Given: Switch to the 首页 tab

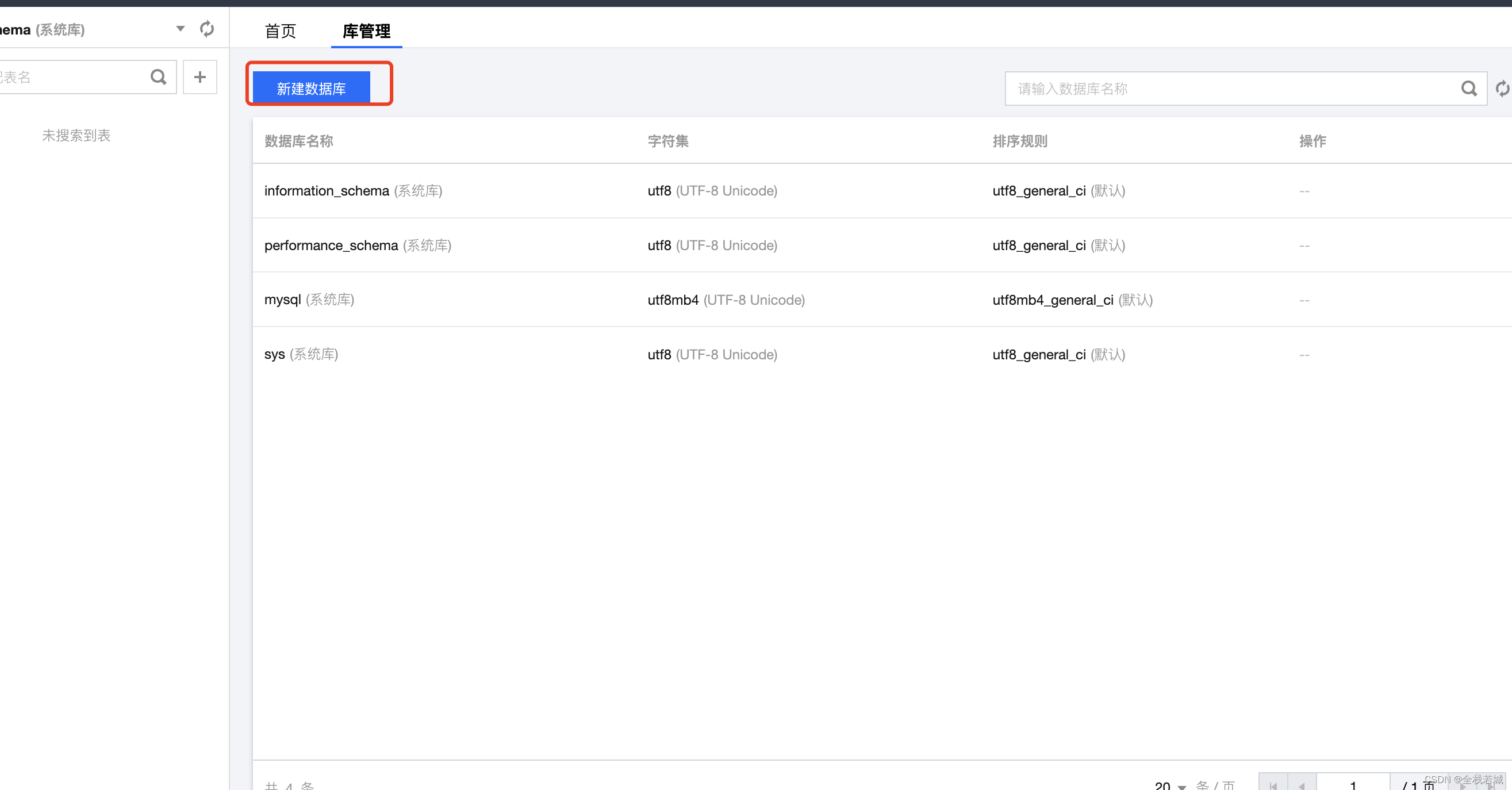Looking at the screenshot, I should [x=281, y=30].
